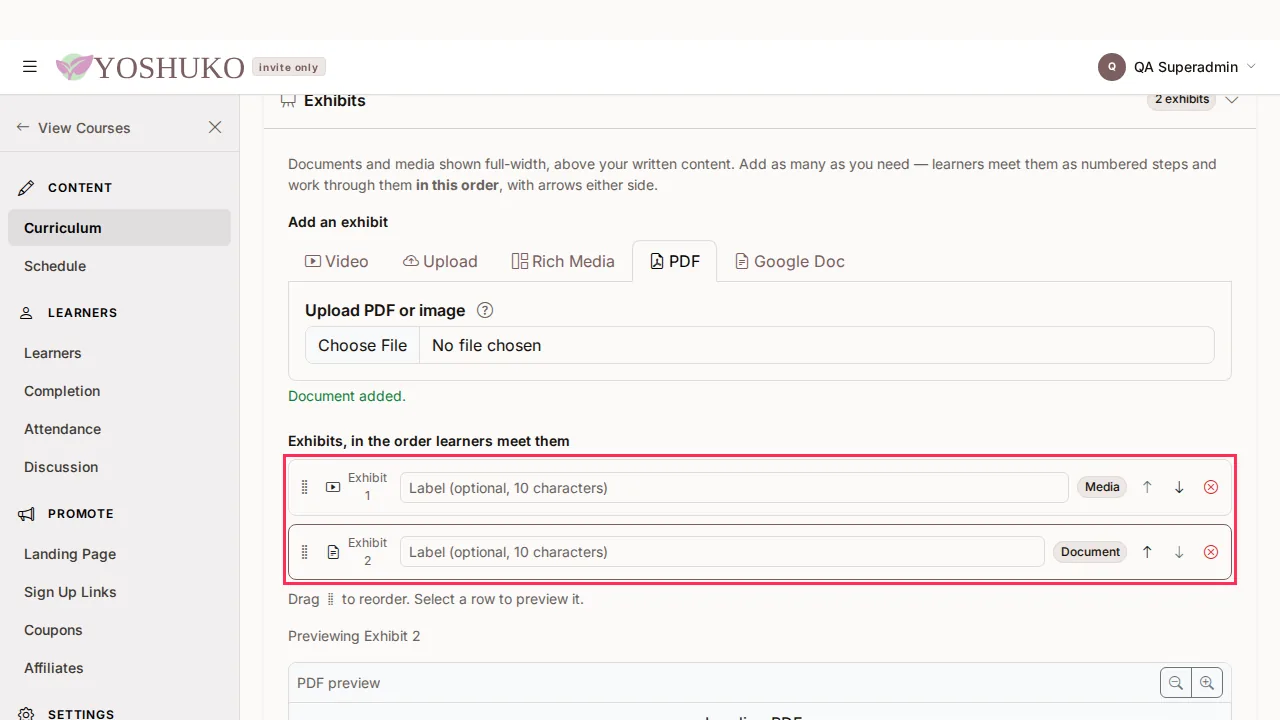Open Curriculum in the sidebar
Image resolution: width=1280 pixels, height=720 pixels.
[x=119, y=228]
